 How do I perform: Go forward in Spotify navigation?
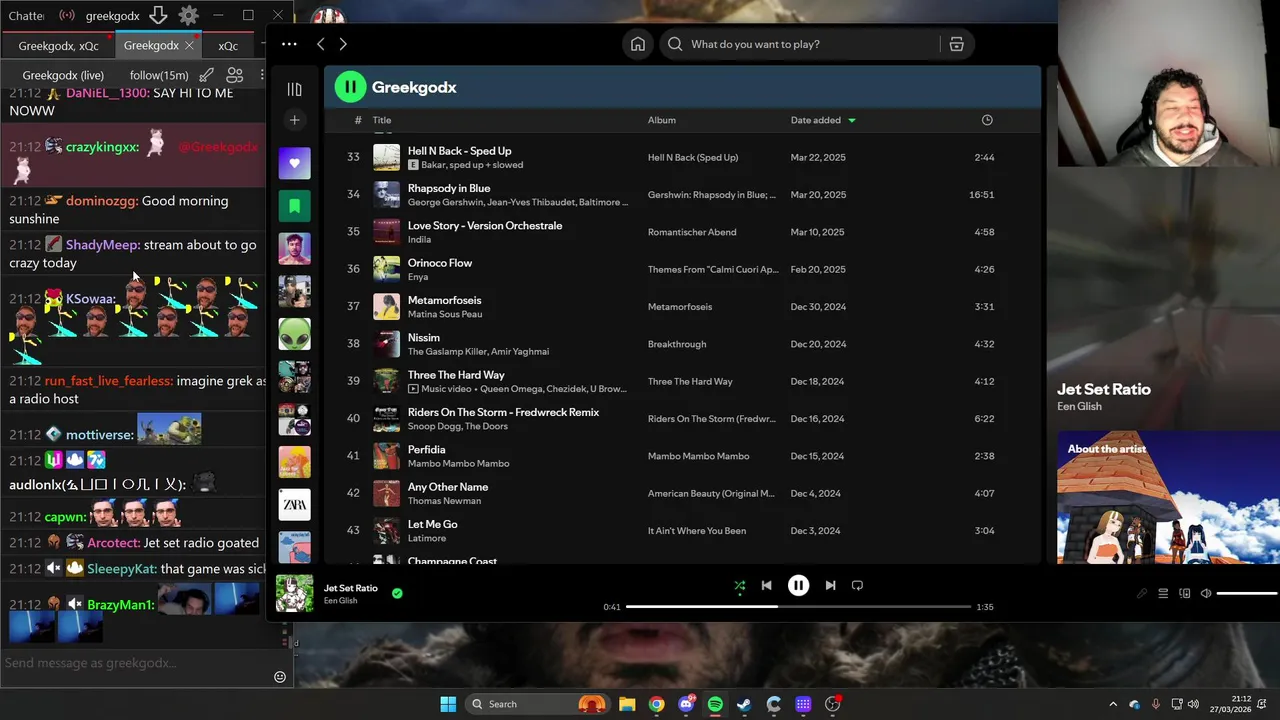tap(343, 44)
